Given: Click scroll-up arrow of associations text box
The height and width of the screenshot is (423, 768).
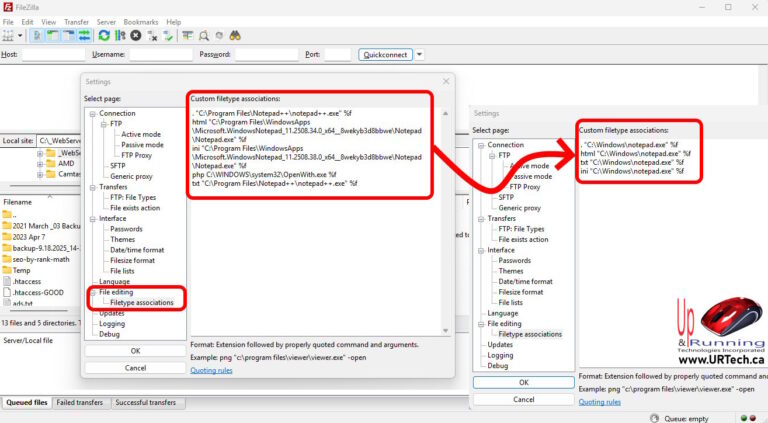Looking at the screenshot, I should [x=445, y=114].
